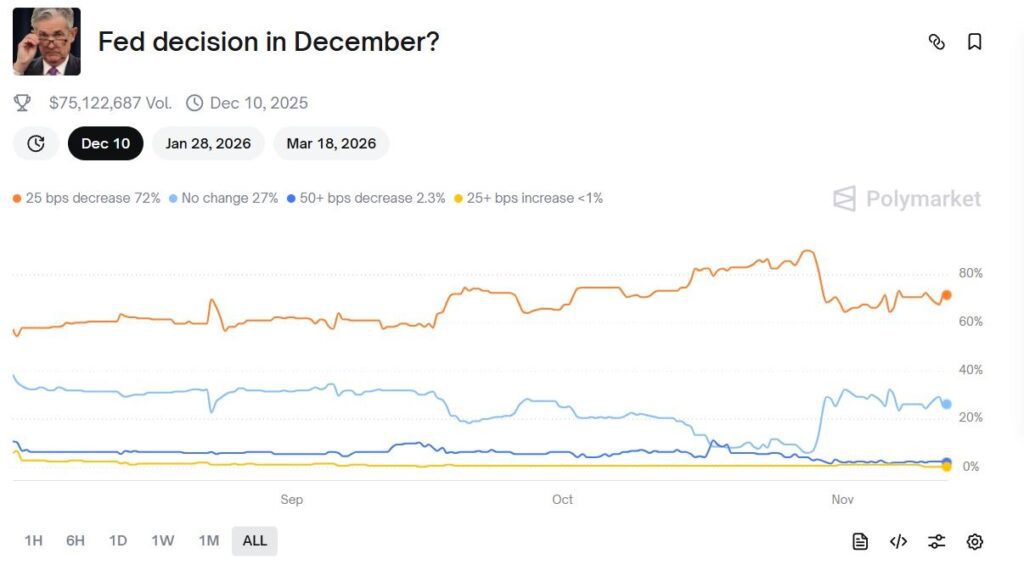Click the clock history icon button
Viewport: 1024px width, 565px height.
(x=36, y=143)
